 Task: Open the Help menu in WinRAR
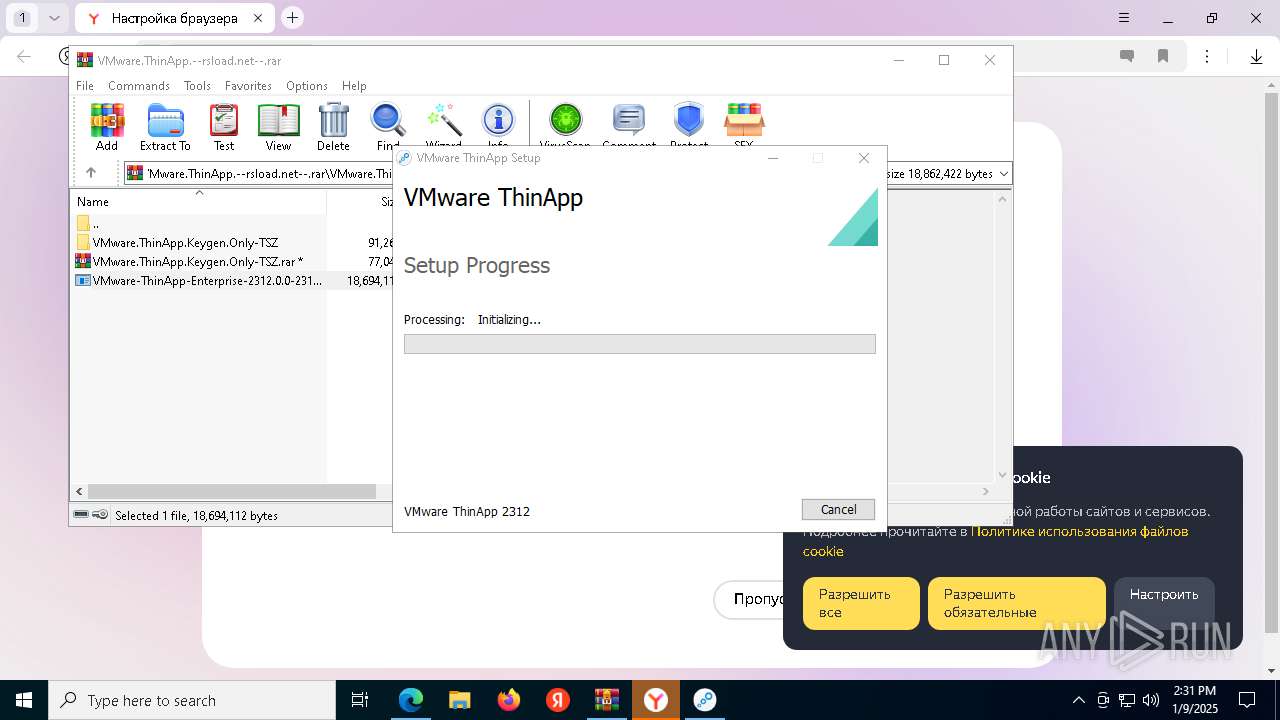[354, 86]
